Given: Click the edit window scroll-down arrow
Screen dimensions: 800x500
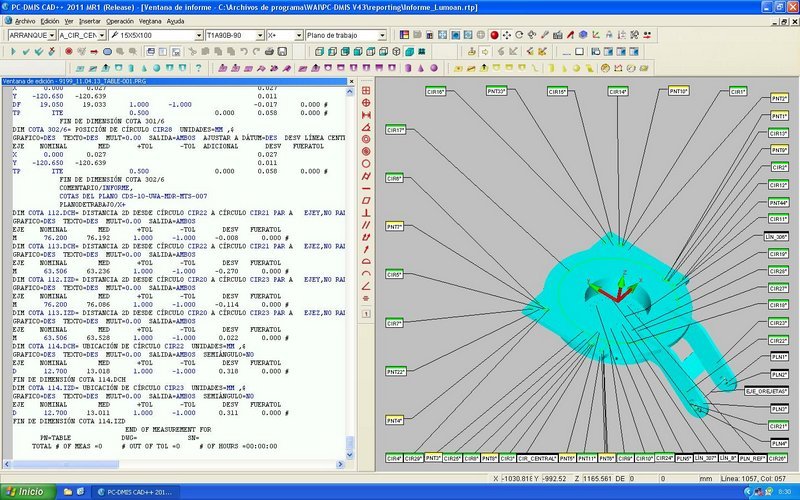Looking at the screenshot, I should [x=349, y=455].
